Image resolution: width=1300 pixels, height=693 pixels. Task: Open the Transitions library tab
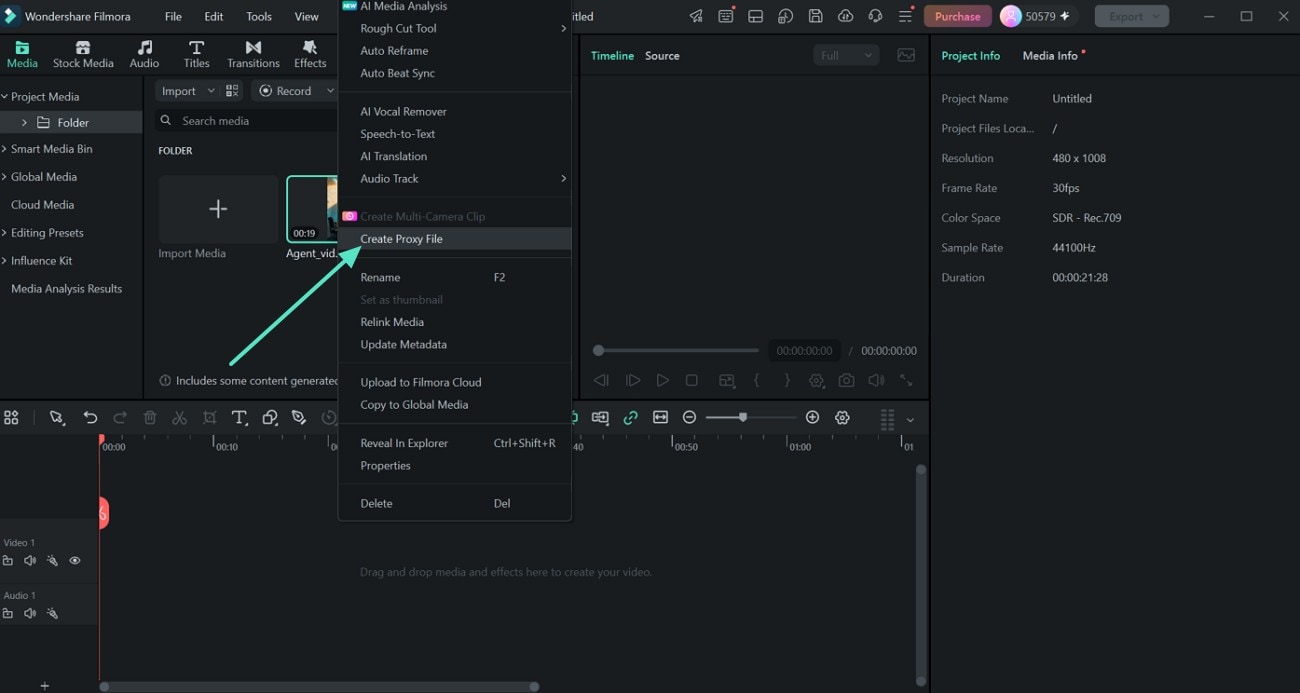pyautogui.click(x=253, y=55)
